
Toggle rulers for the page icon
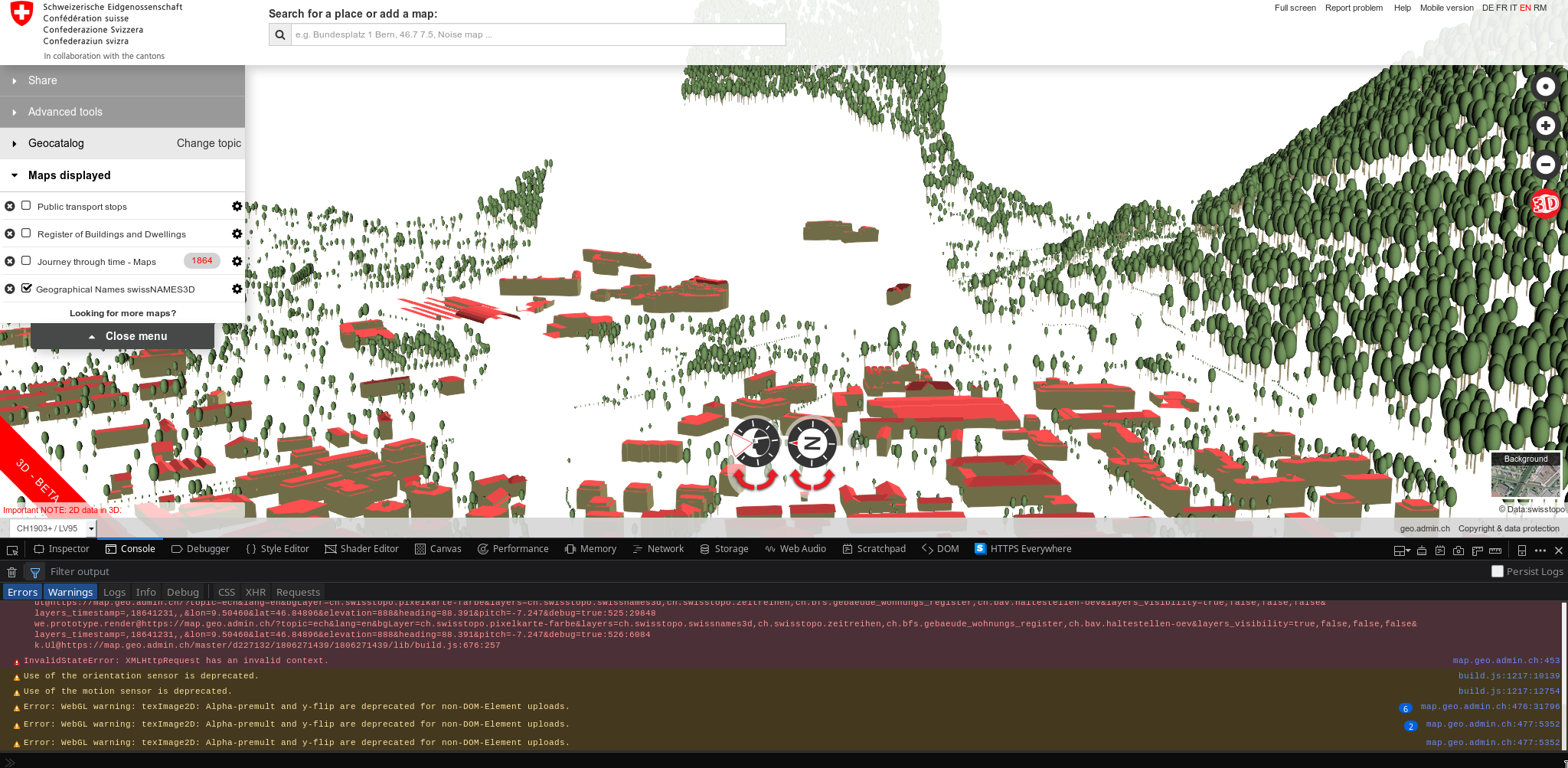(1477, 551)
